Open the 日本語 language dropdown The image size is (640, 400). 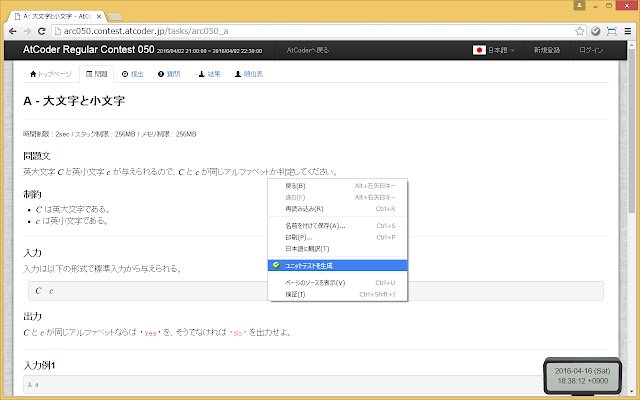pyautogui.click(x=502, y=50)
